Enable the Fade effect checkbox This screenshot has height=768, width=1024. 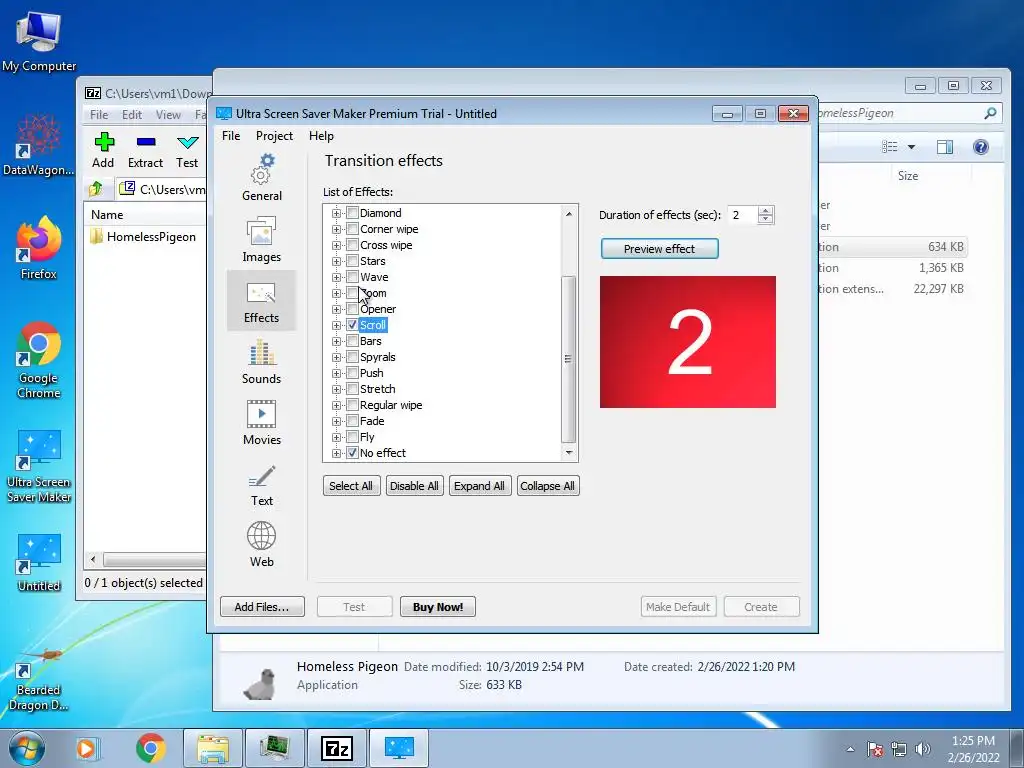point(353,421)
